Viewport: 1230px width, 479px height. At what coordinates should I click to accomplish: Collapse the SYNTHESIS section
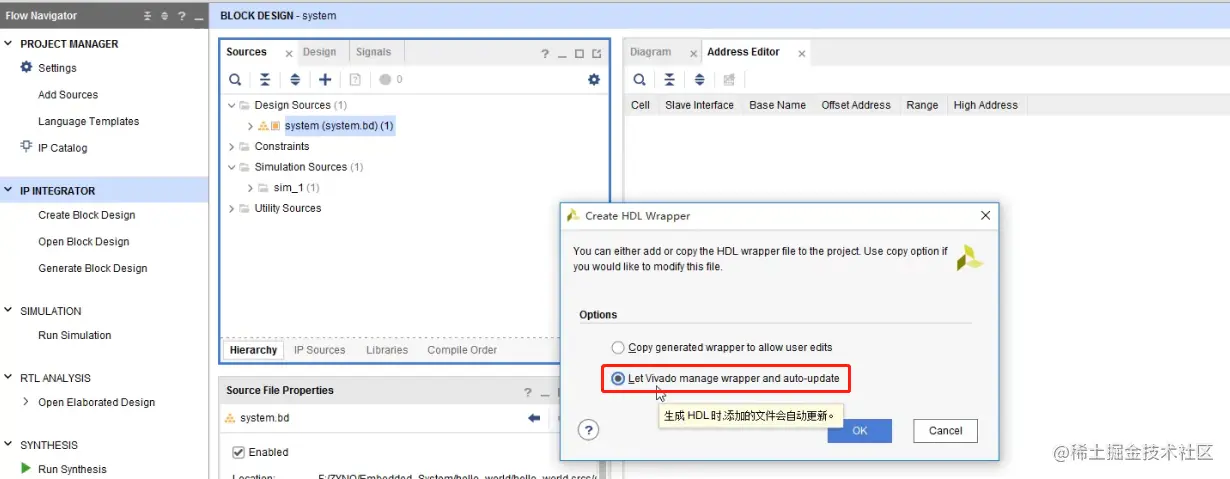point(9,445)
